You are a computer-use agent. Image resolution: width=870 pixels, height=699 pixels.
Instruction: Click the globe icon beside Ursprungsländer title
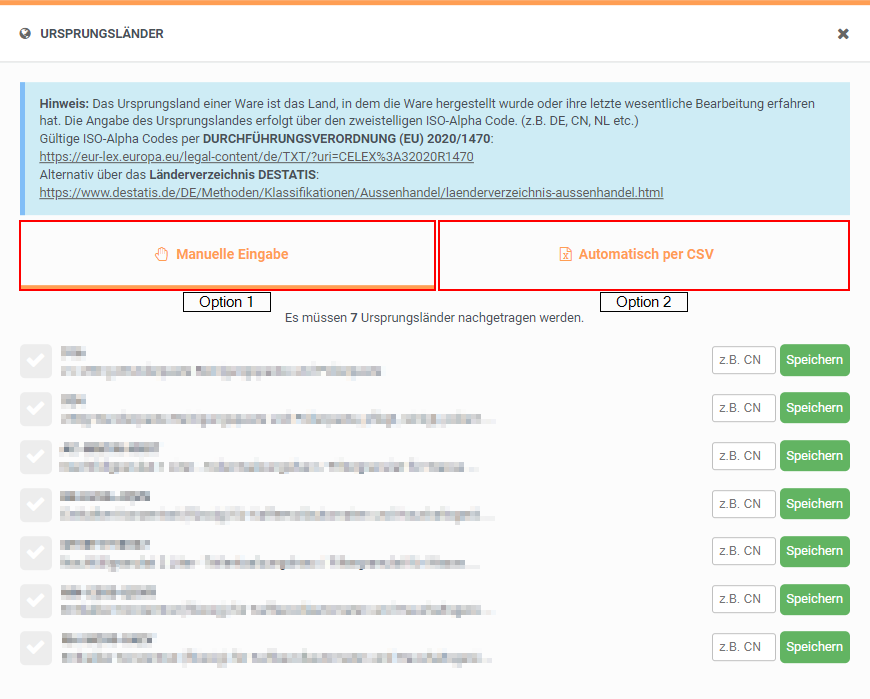click(25, 34)
